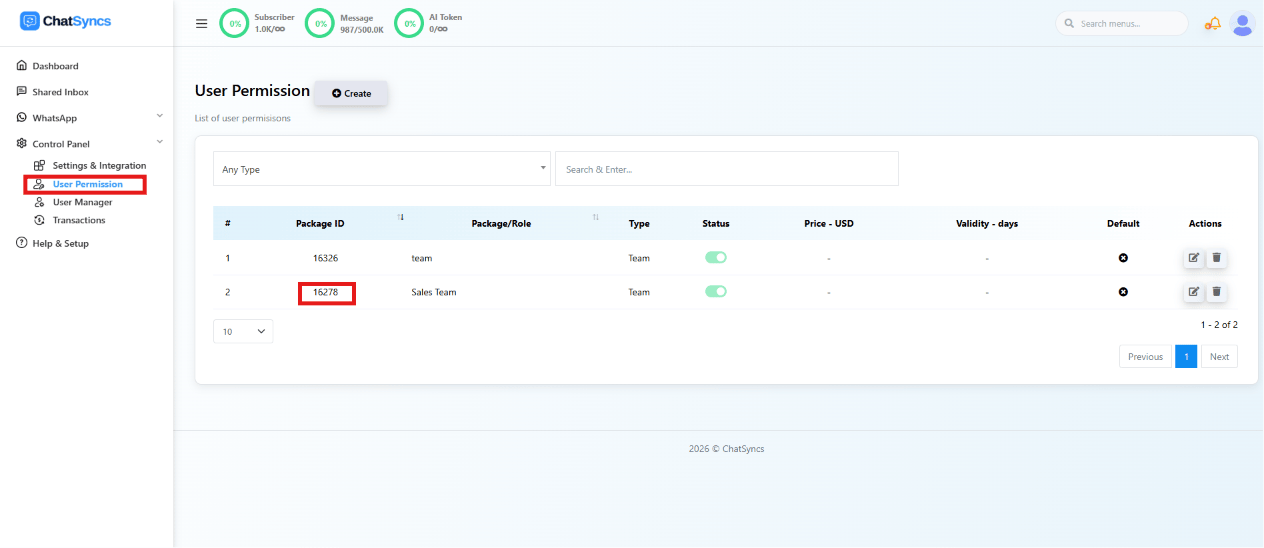This screenshot has width=1264, height=548.
Task: Go to Previous page
Action: pyautogui.click(x=1145, y=356)
